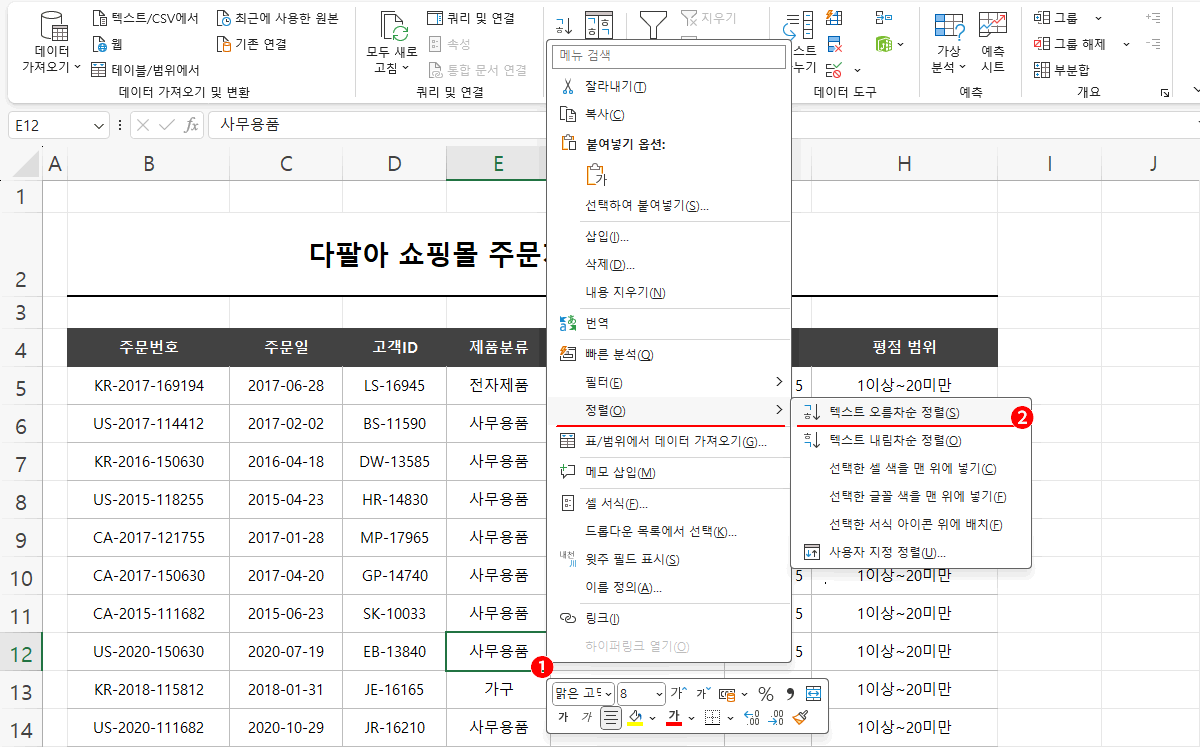Open Paste Special (선택하여 붙여넣기)
Viewport: 1200px width, 747px height.
[x=671, y=206]
